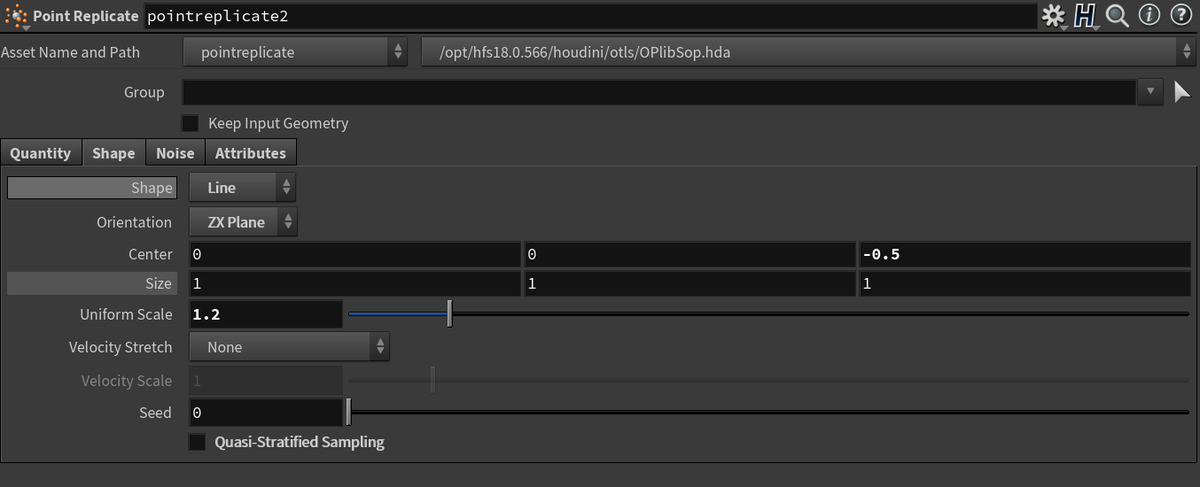This screenshot has height=487, width=1200.
Task: Click the Center X field showing 0
Action: [x=354, y=254]
